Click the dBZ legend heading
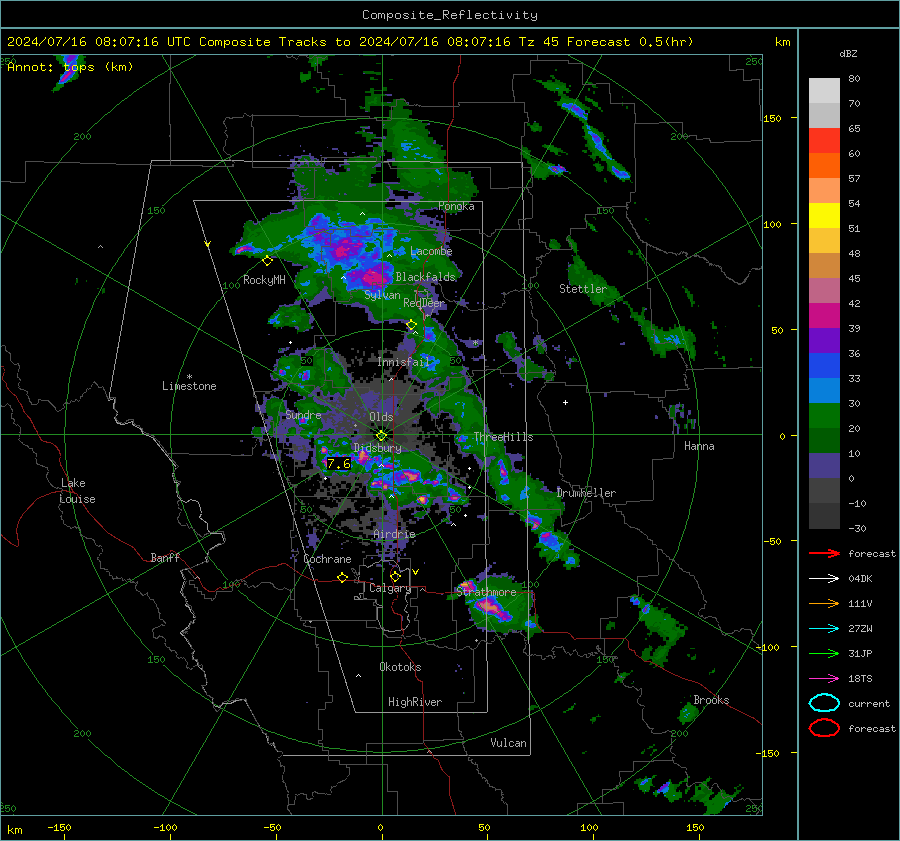The height and width of the screenshot is (841, 900). point(848,54)
